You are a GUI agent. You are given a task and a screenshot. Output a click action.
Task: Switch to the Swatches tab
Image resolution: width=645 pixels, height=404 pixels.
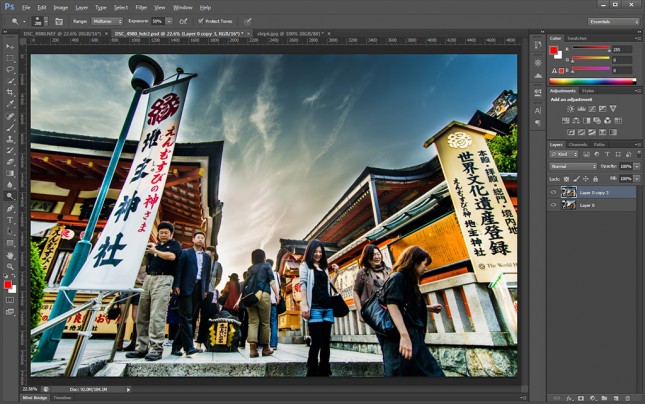coord(577,38)
